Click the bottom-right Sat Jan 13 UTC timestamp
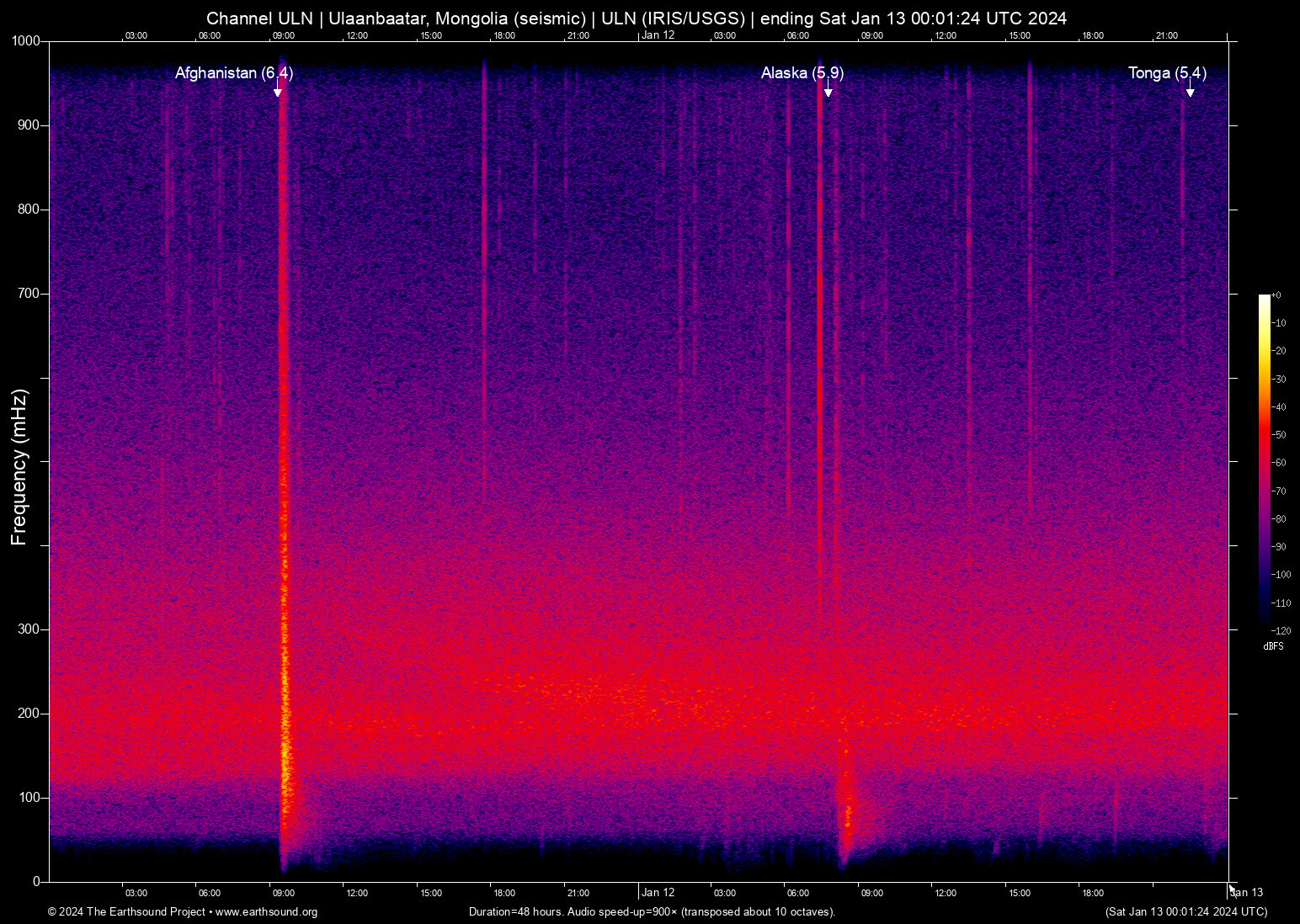 (x=1185, y=912)
